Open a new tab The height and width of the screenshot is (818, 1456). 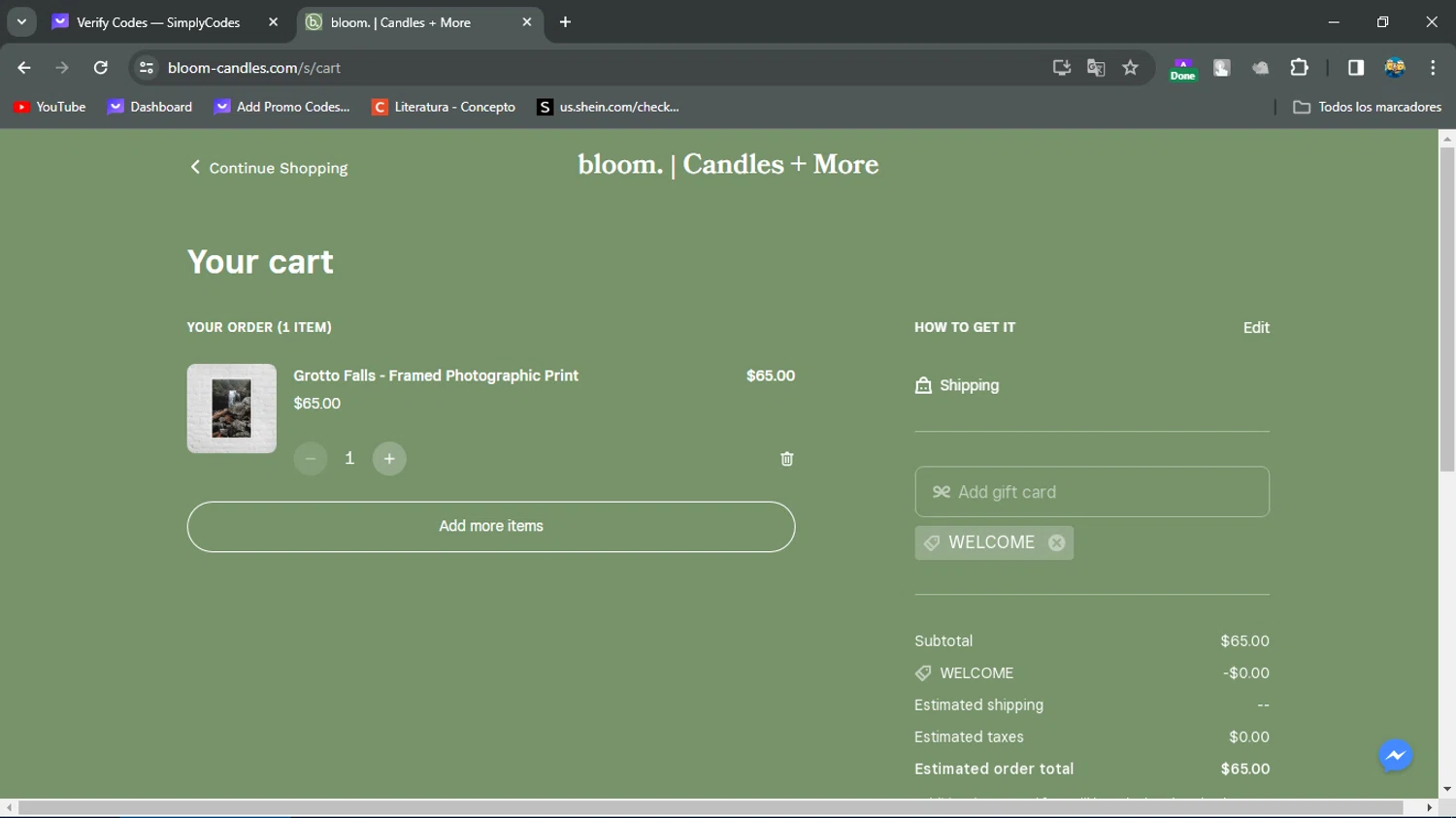pos(566,22)
